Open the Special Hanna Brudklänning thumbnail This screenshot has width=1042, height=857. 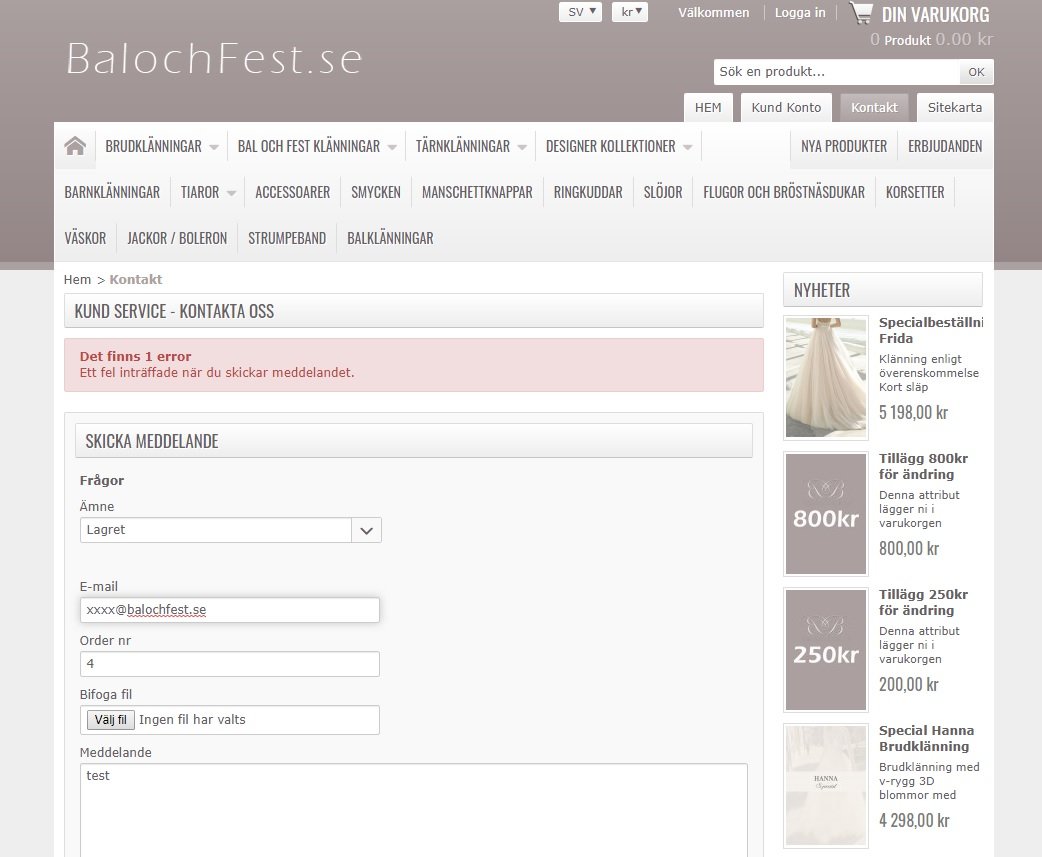(x=826, y=786)
